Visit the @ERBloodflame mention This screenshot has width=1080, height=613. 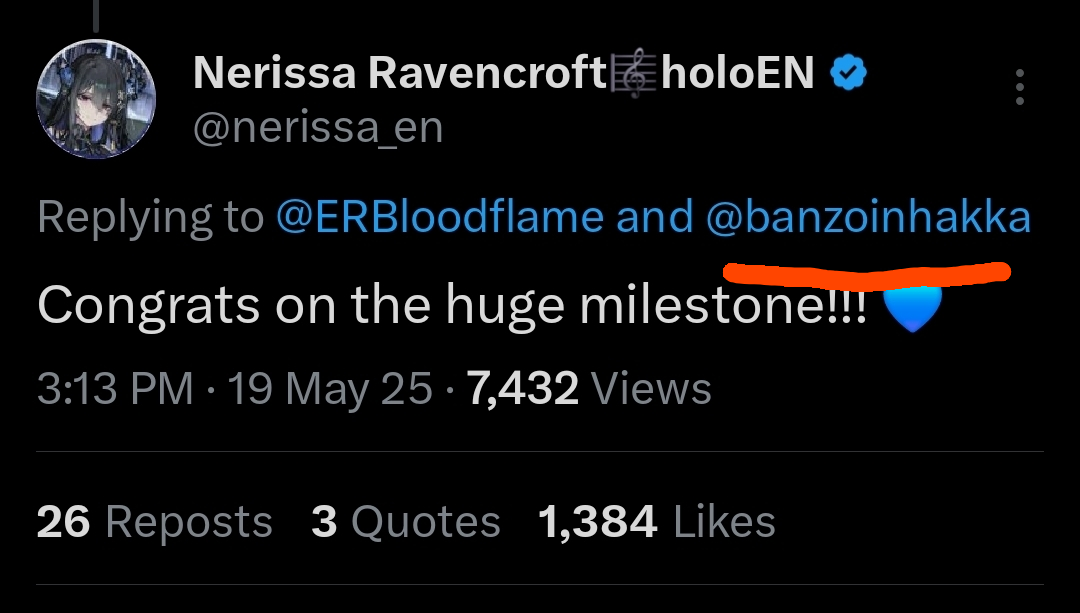point(440,217)
